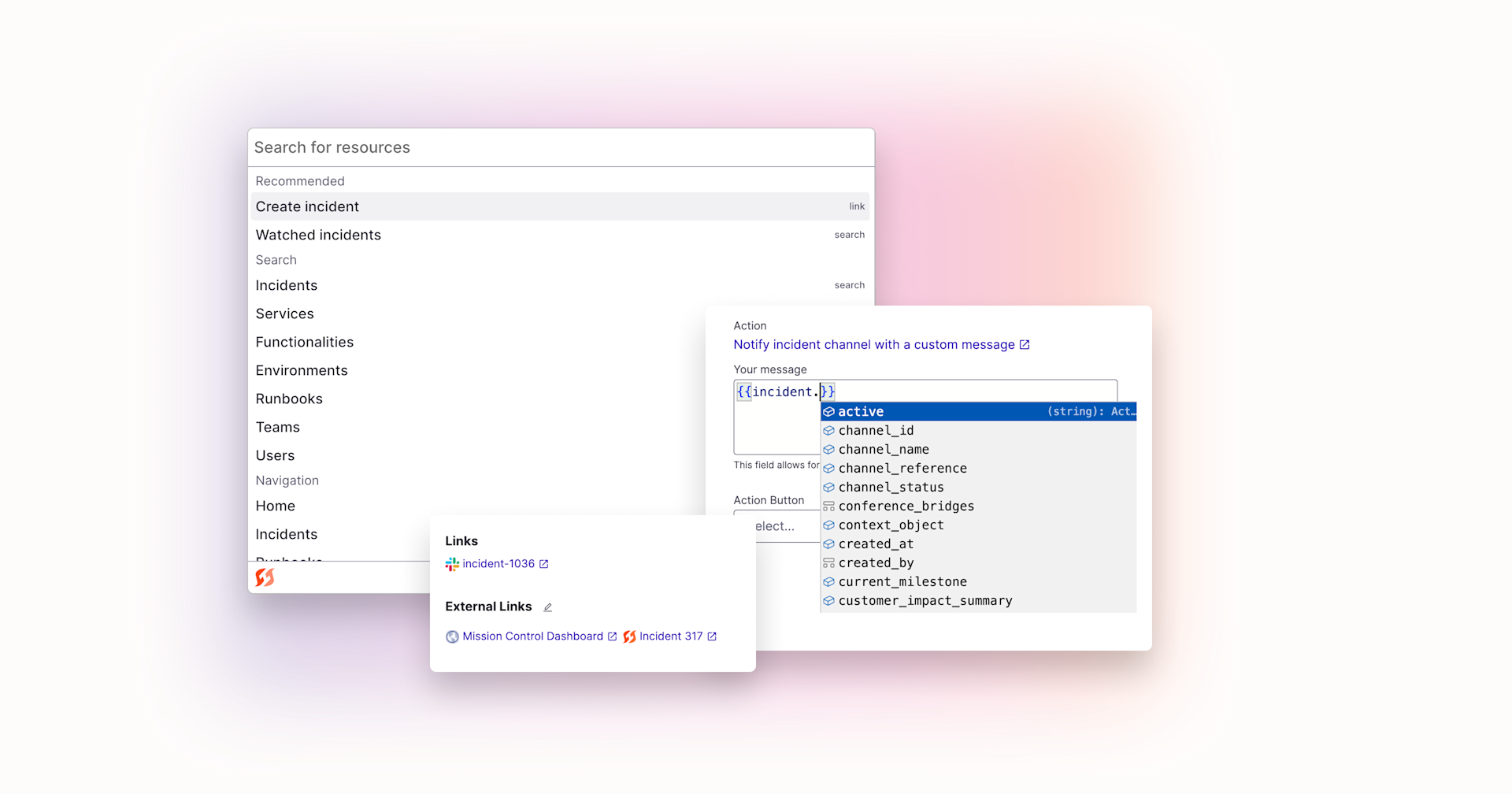The width and height of the screenshot is (1512, 794).
Task: Open Watched incidents search result
Action: click(560, 235)
